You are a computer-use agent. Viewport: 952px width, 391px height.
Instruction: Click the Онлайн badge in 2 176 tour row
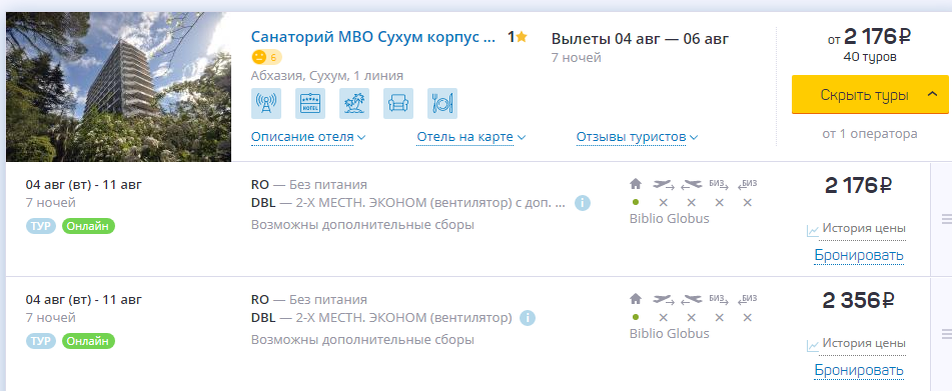[x=88, y=226]
